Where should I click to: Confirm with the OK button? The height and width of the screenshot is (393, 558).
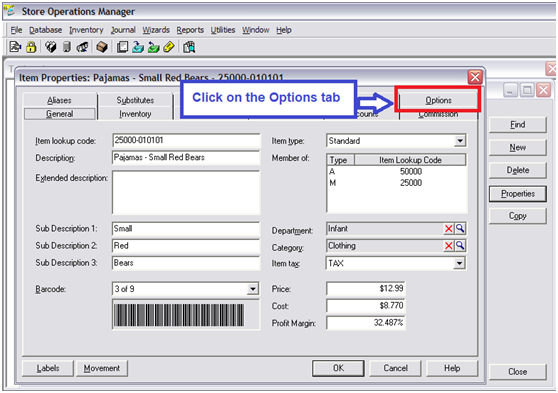pyautogui.click(x=338, y=368)
